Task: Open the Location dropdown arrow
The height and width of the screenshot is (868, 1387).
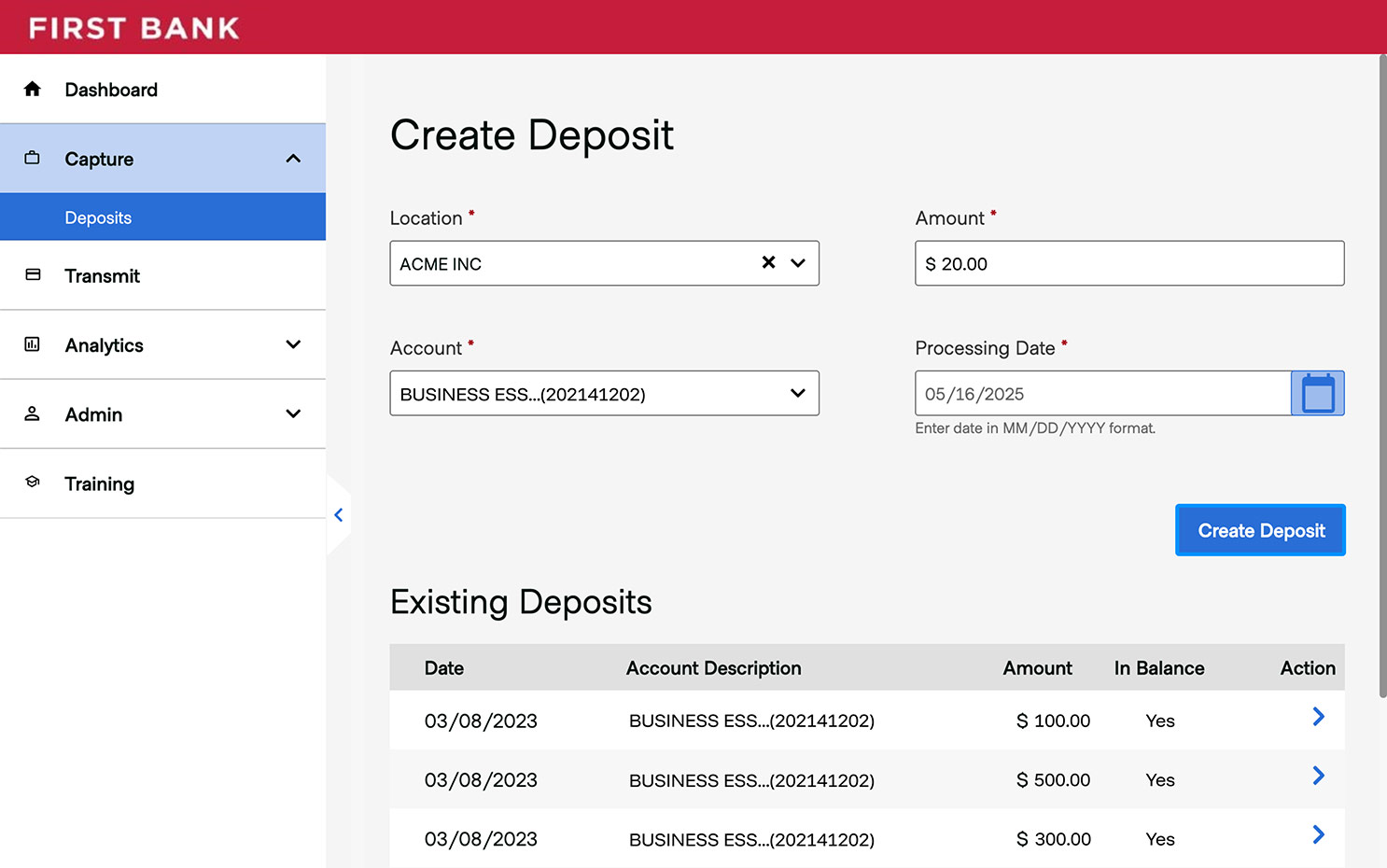Action: (798, 263)
